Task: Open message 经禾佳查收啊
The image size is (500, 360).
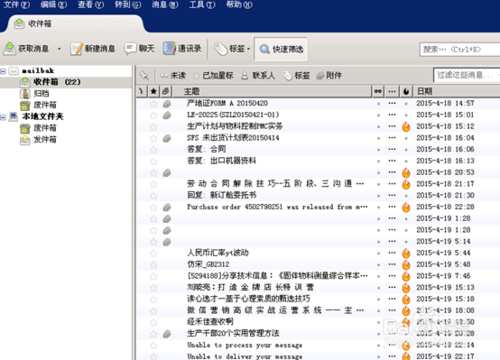Action: click(x=210, y=322)
